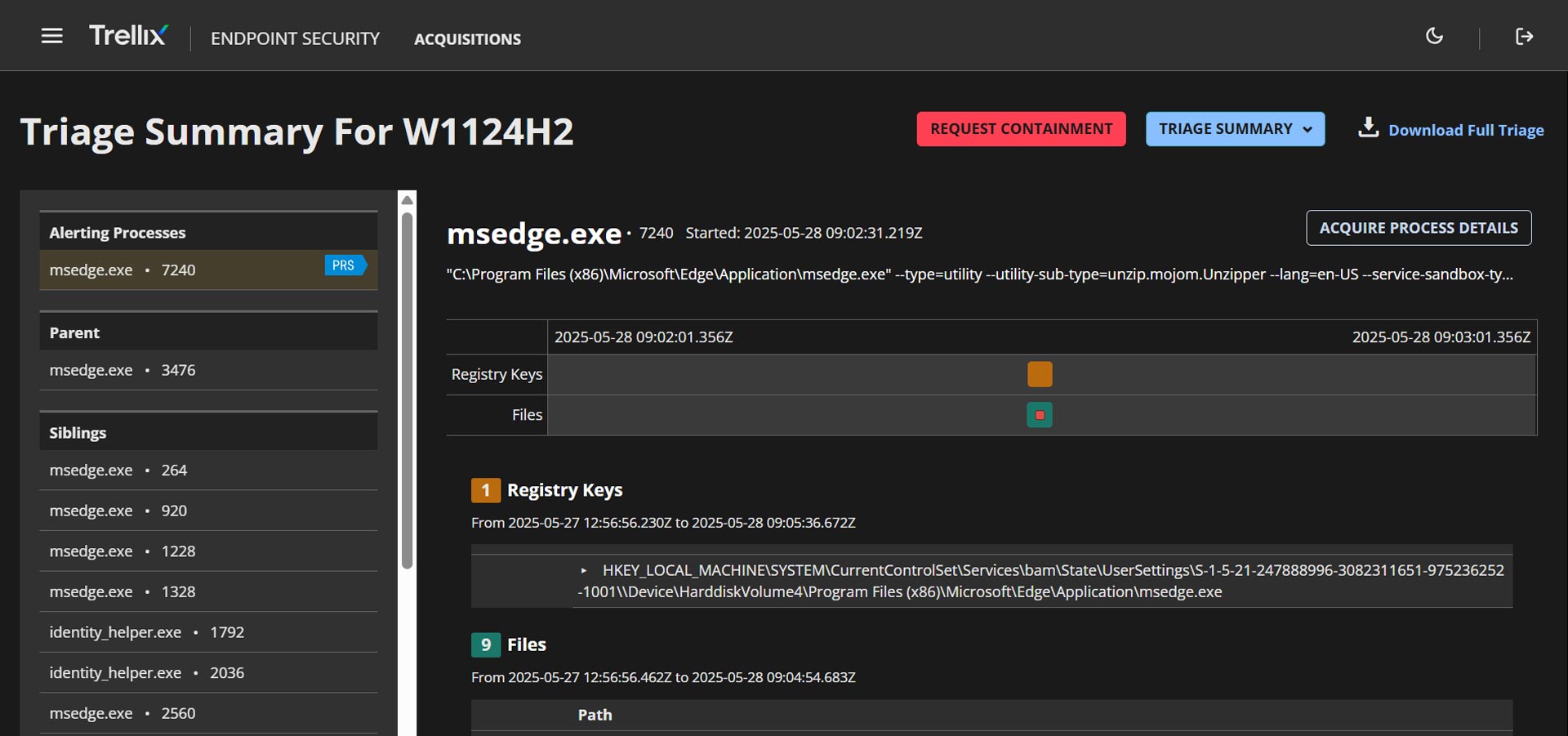Open the ACQUISITIONS menu item
The height and width of the screenshot is (736, 1568).
pyautogui.click(x=467, y=39)
